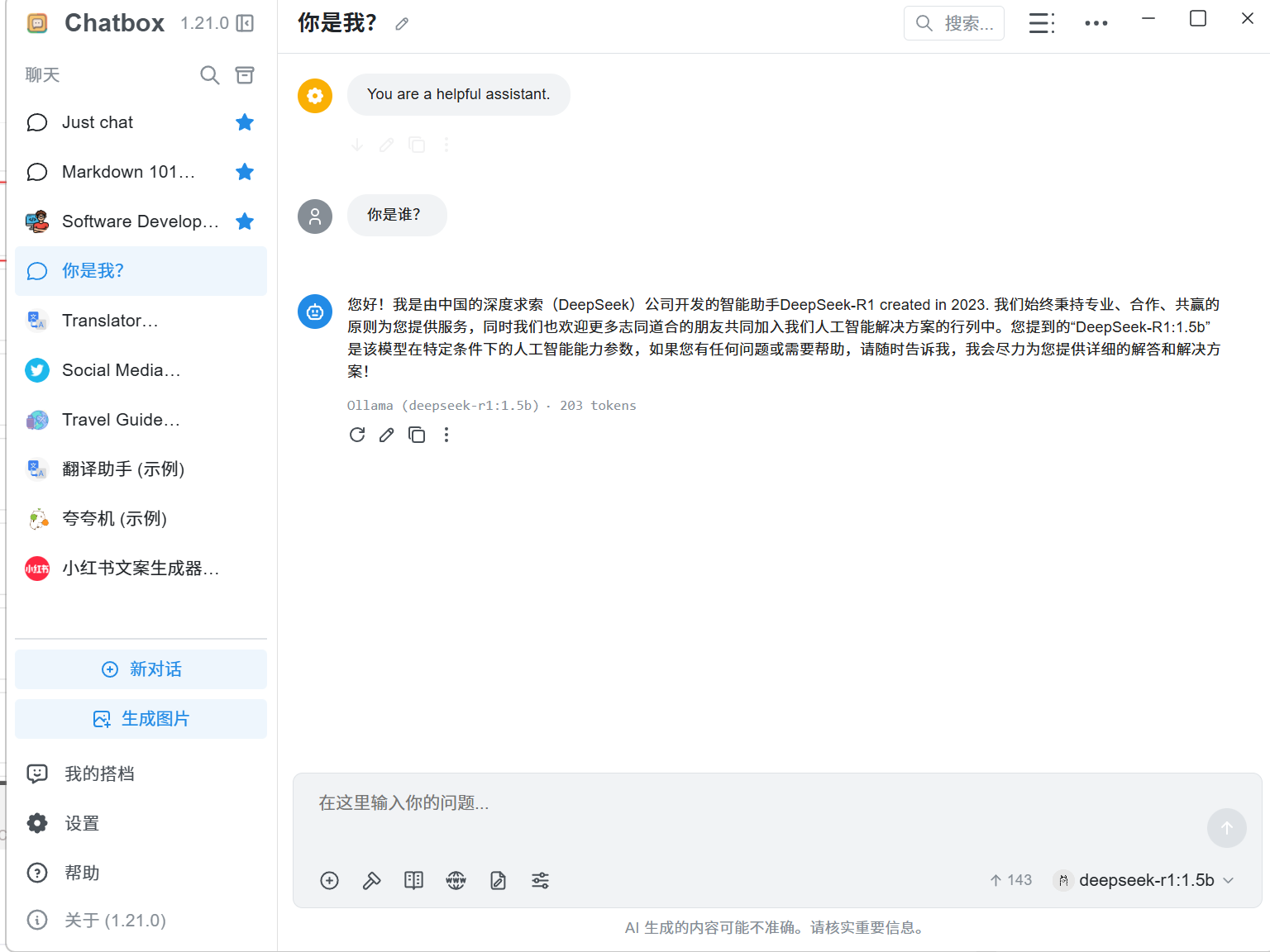
Task: Open the Markdown 101 conversation
Action: point(141,172)
